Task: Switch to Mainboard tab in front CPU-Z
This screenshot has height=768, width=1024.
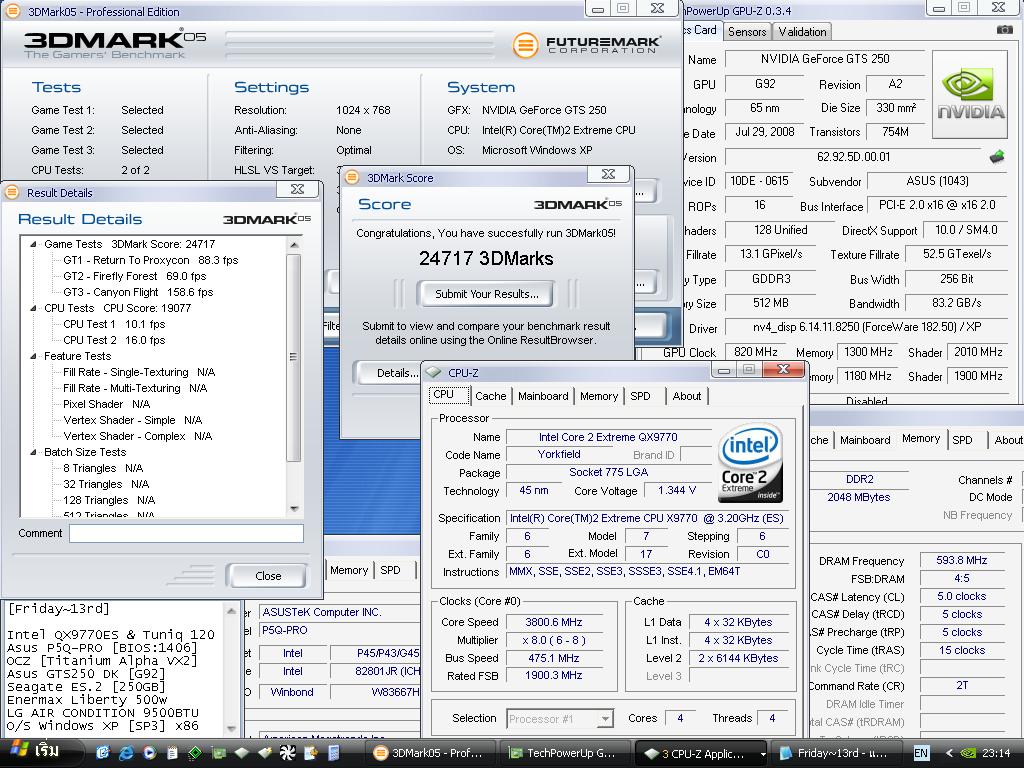Action: [543, 396]
